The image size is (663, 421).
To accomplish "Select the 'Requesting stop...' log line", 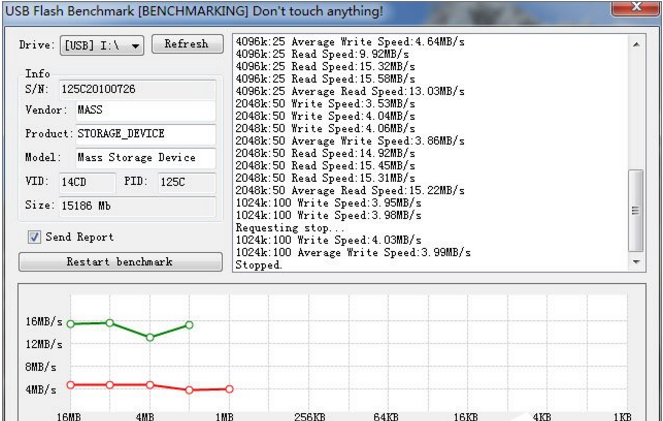I will click(290, 228).
